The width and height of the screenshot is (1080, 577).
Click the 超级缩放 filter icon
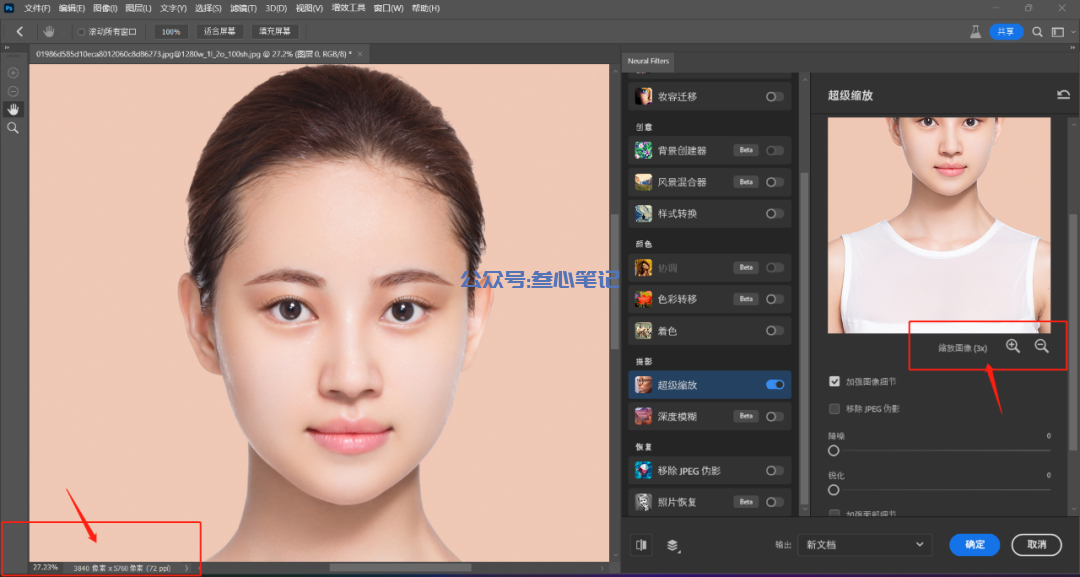[643, 385]
